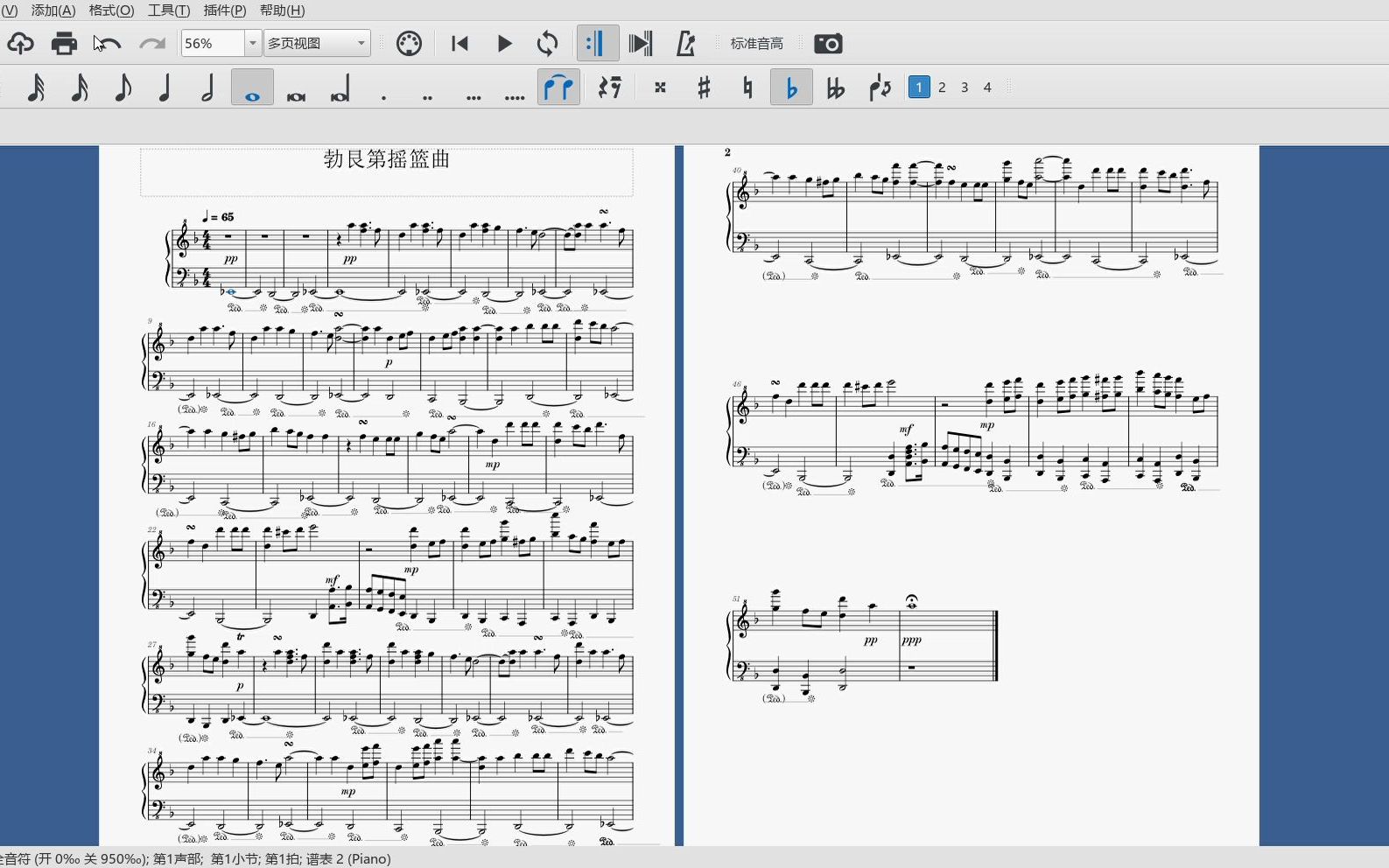The height and width of the screenshot is (868, 1389).
Task: Open the 工具(T) menu
Action: pyautogui.click(x=169, y=10)
